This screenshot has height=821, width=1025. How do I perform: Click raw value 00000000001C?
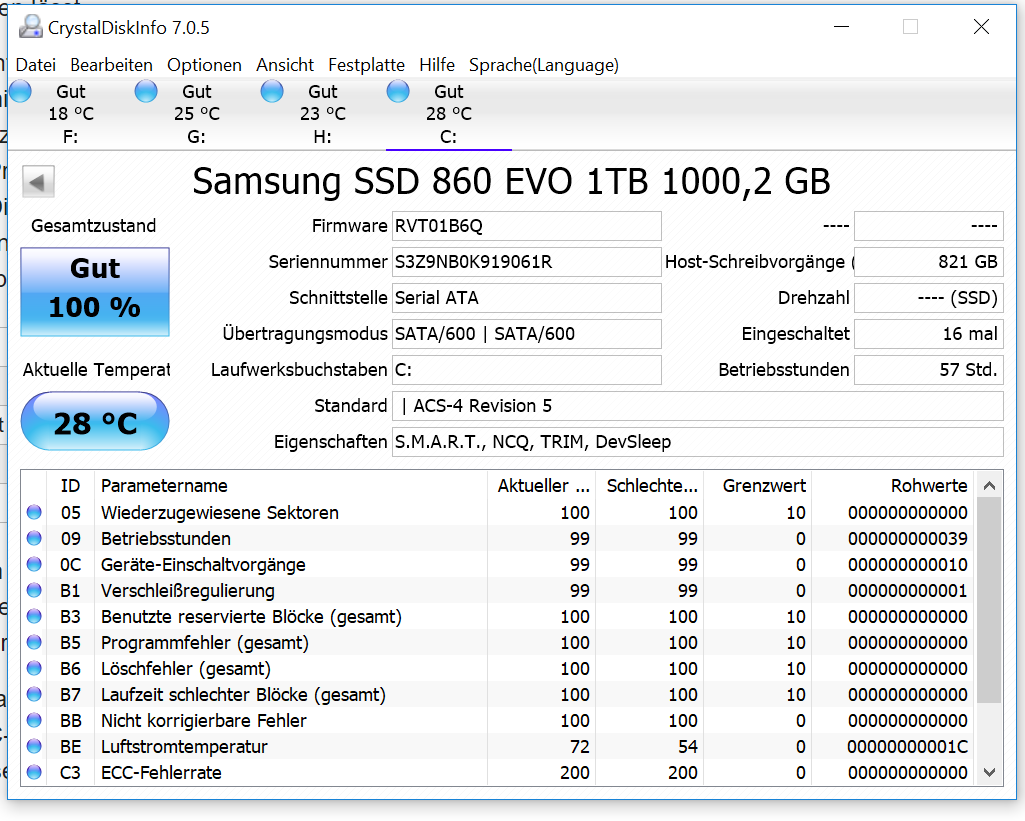(907, 746)
